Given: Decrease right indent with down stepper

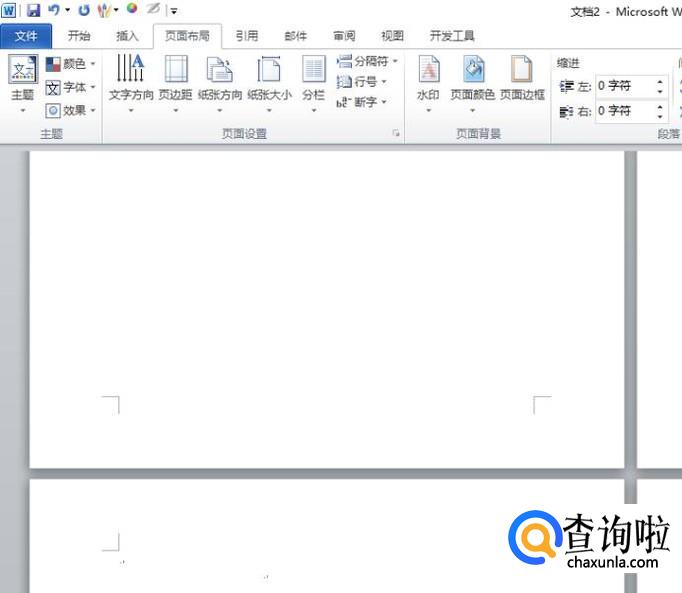Looking at the screenshot, I should click(660, 117).
